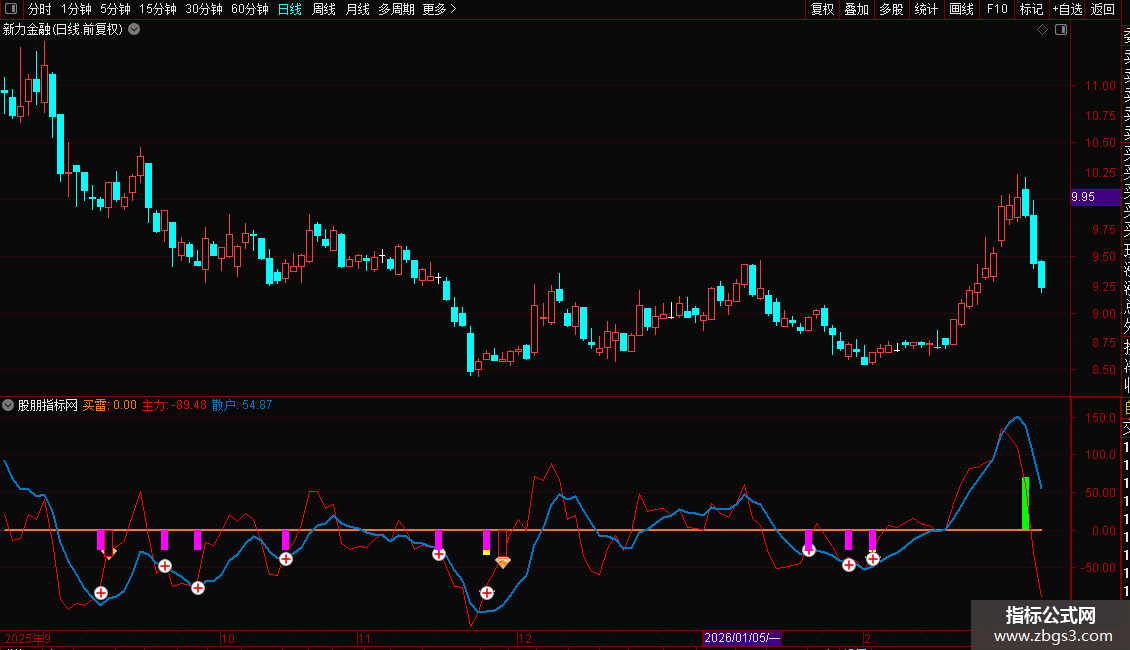Click the 返回 back button
The height and width of the screenshot is (650, 1130).
coord(1103,9)
